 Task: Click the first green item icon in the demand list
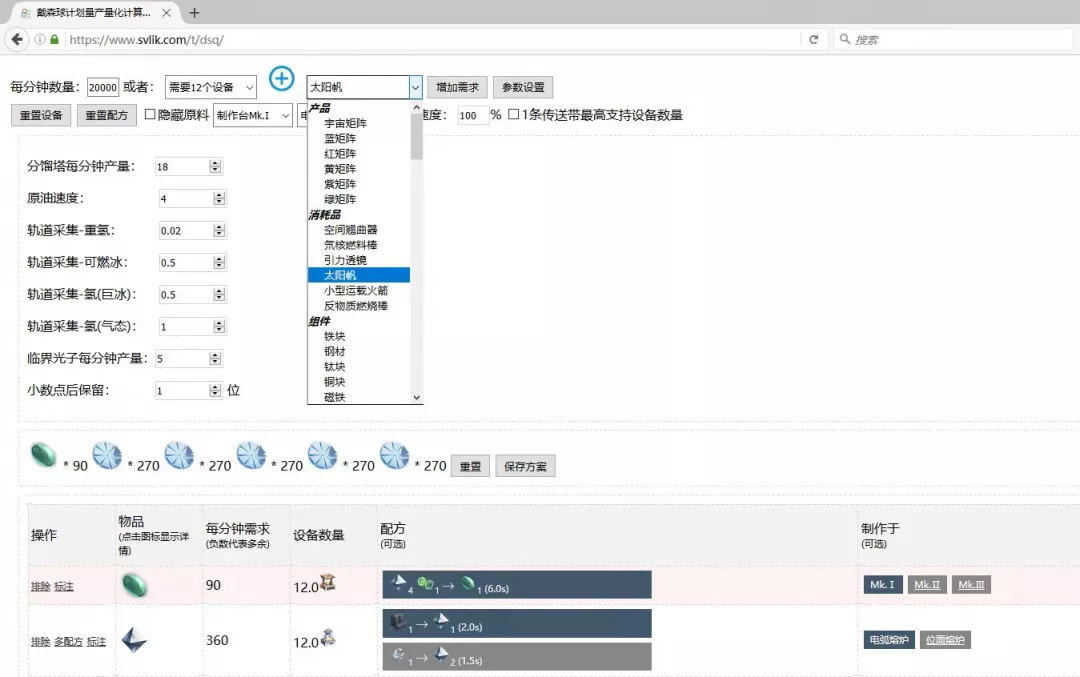coord(46,455)
